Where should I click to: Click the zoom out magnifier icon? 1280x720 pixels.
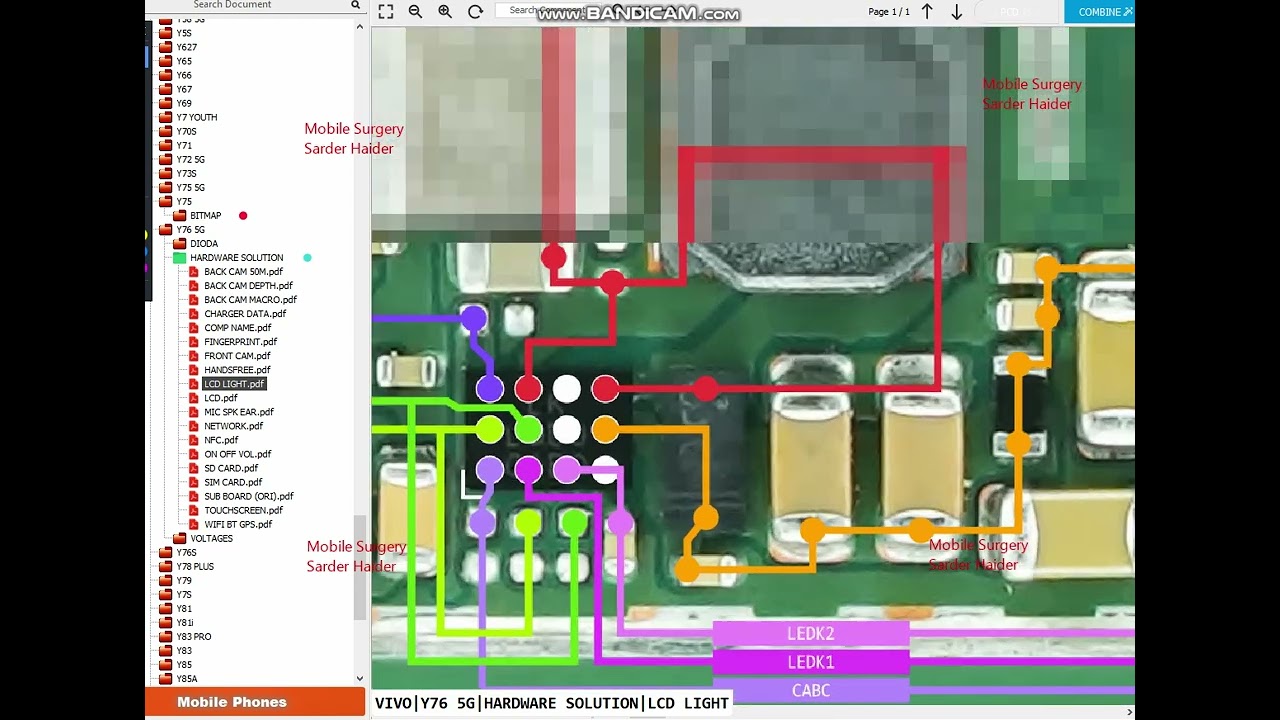click(415, 12)
